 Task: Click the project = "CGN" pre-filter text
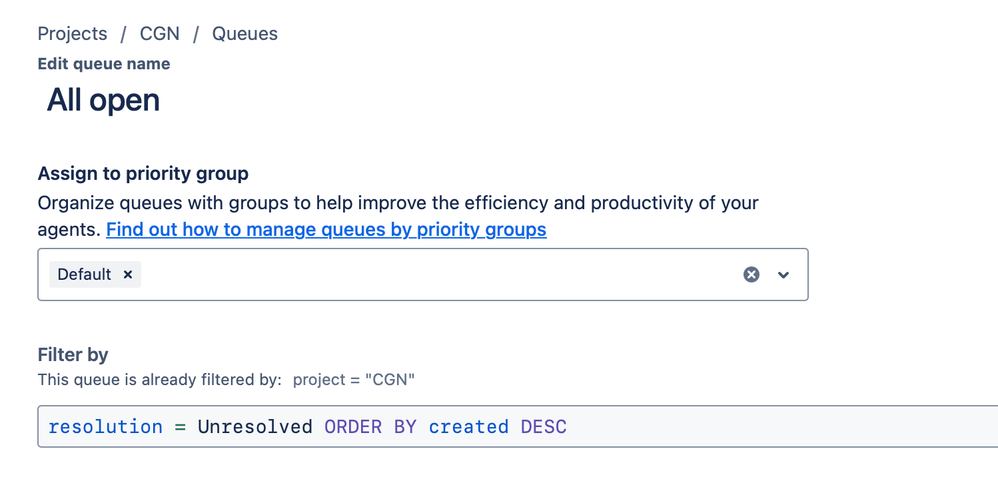tap(353, 379)
